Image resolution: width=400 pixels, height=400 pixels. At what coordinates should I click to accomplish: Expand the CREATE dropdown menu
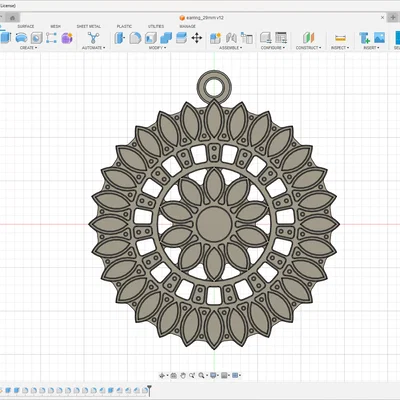pyautogui.click(x=28, y=48)
